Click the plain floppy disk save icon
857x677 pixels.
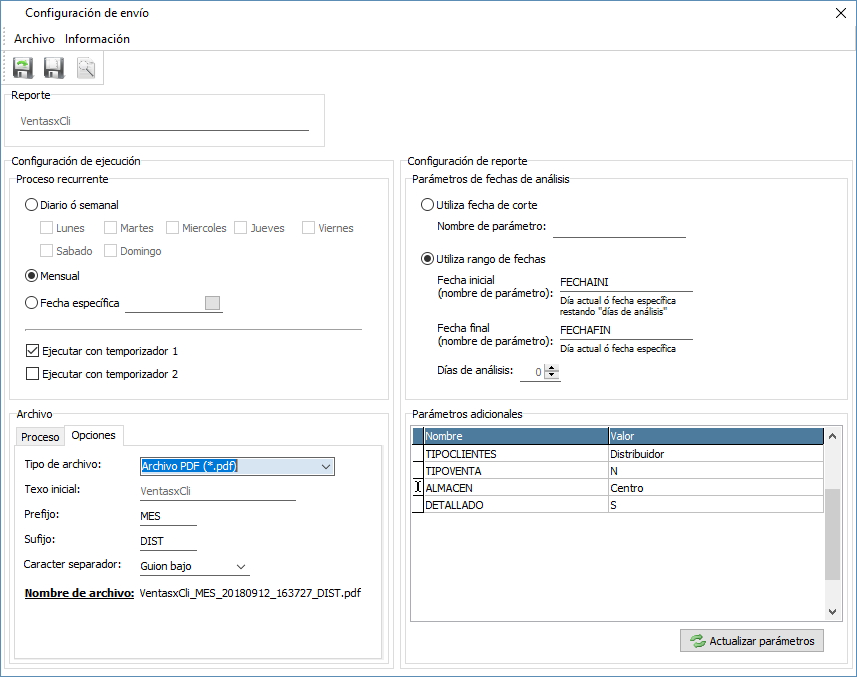coord(54,68)
